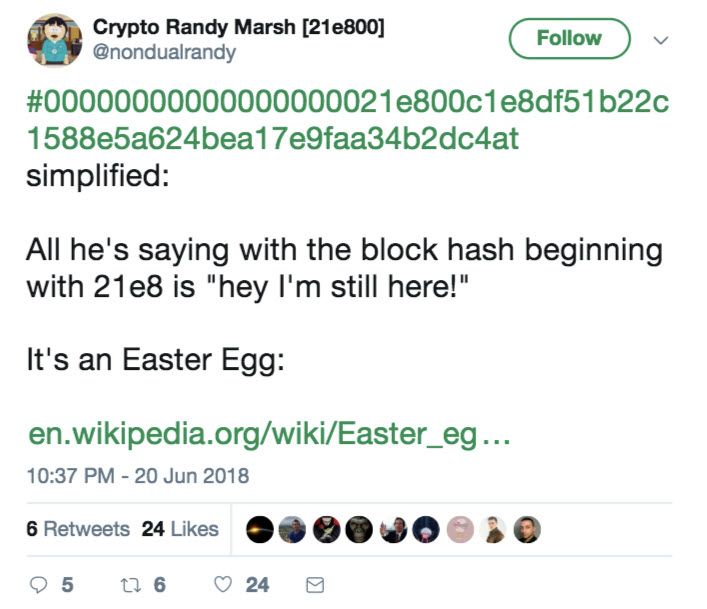Image resolution: width=707 pixels, height=609 pixels.
Task: Open Crypto Randy Marsh profile avatar
Action: [x=55, y=40]
